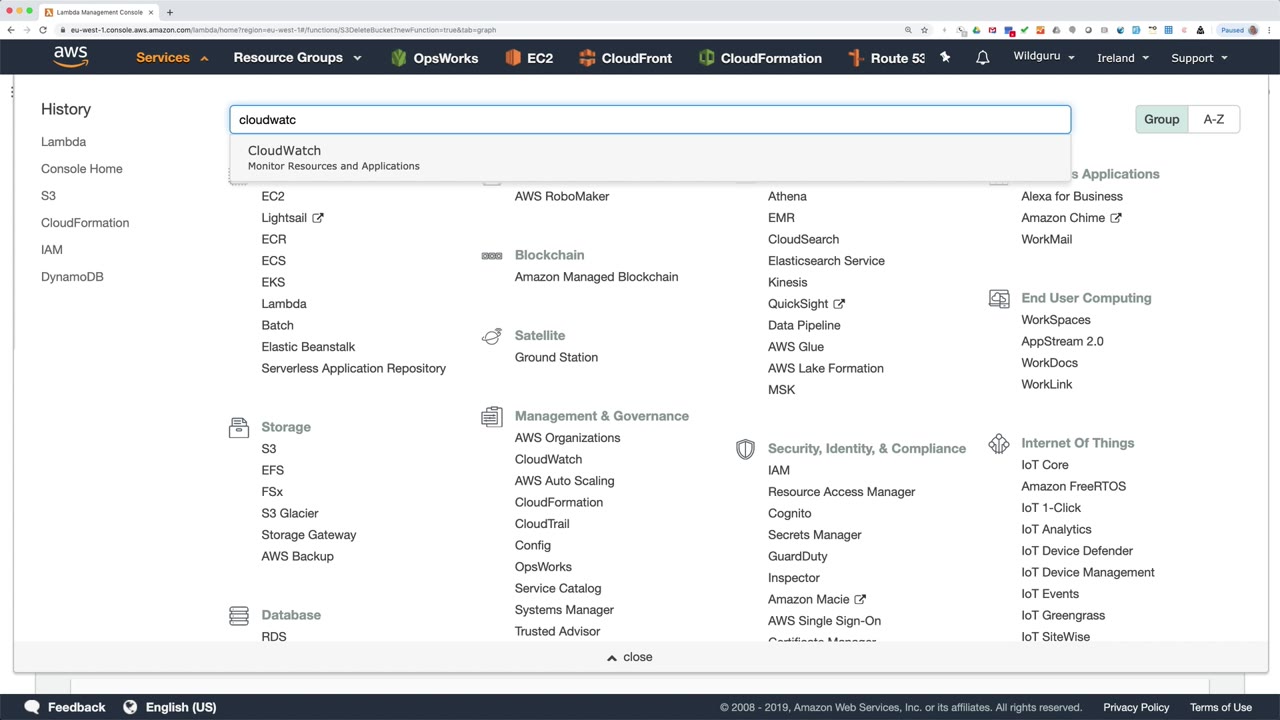
Task: Open the Feedback chat bubble
Action: 32,707
